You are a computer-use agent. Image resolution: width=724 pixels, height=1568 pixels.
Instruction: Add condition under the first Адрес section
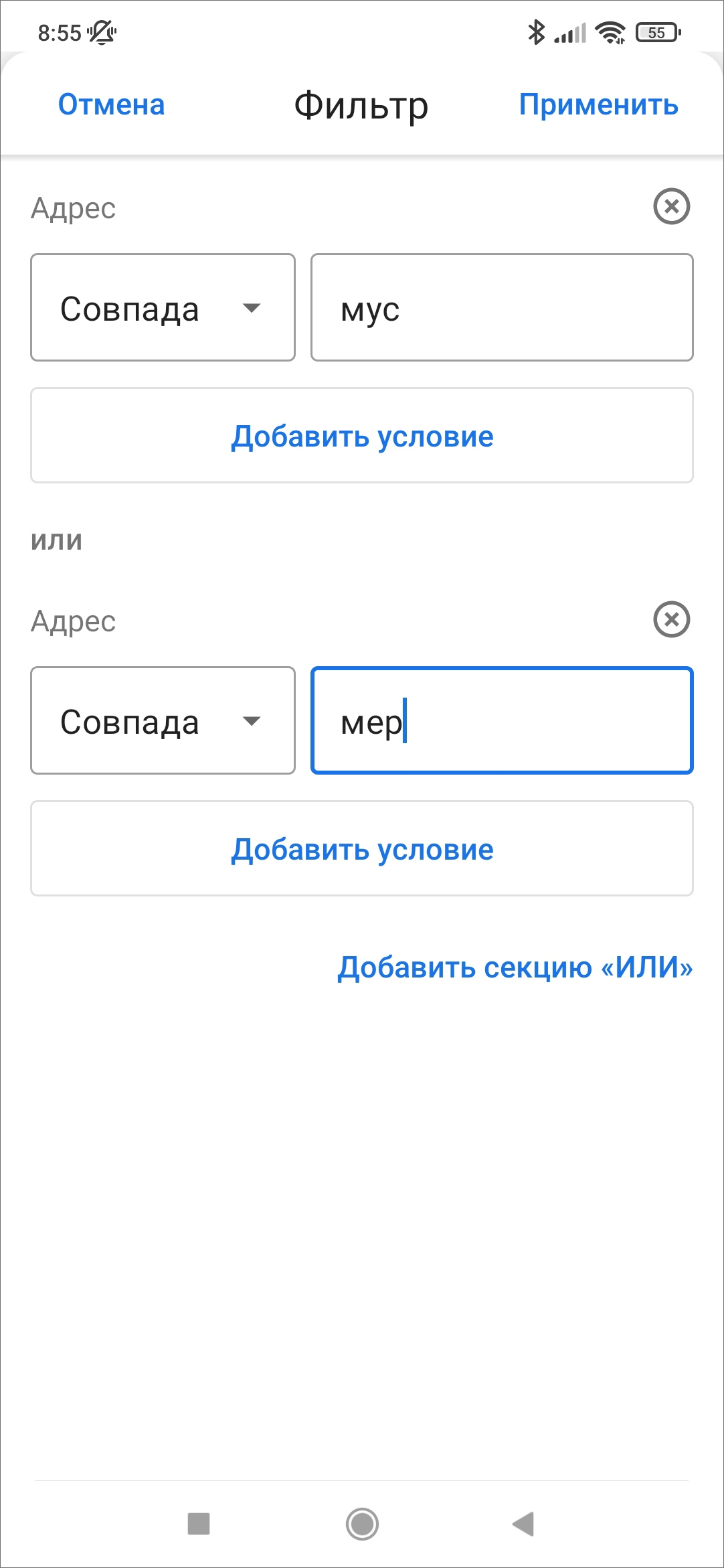[361, 436]
